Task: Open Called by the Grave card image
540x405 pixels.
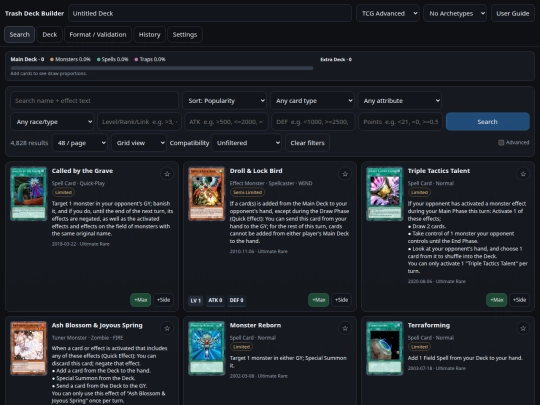Action: click(29, 194)
